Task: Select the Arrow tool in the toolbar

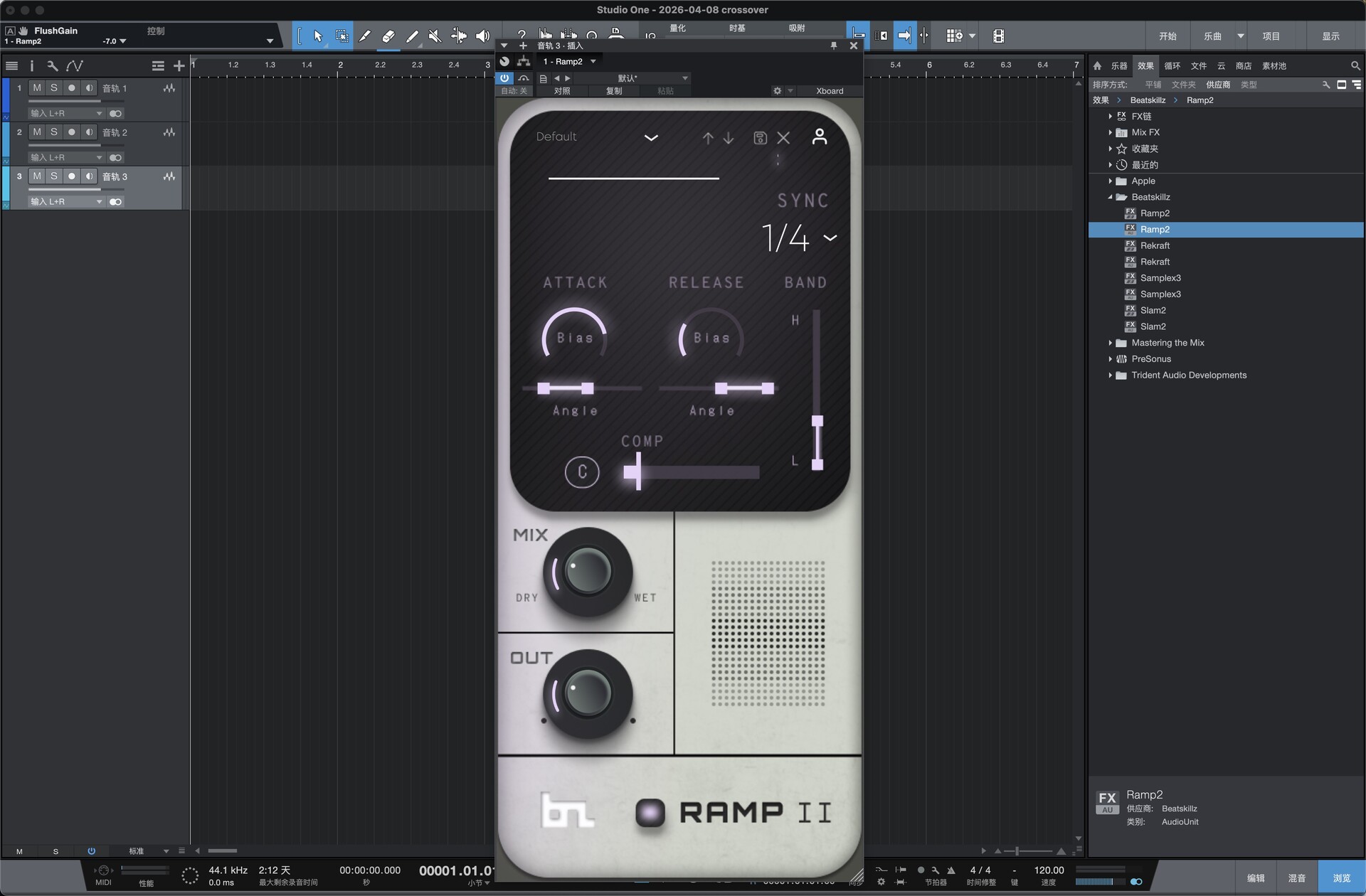Action: (318, 36)
